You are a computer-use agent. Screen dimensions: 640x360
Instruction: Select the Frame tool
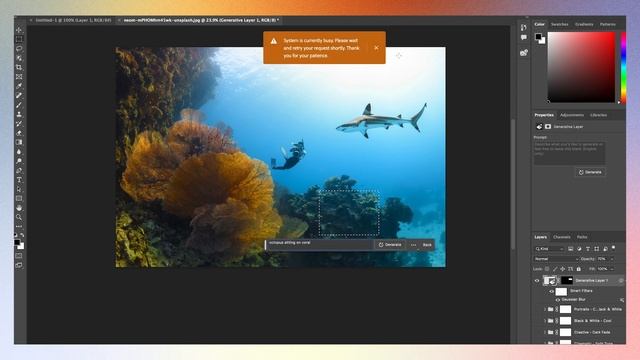(x=19, y=77)
